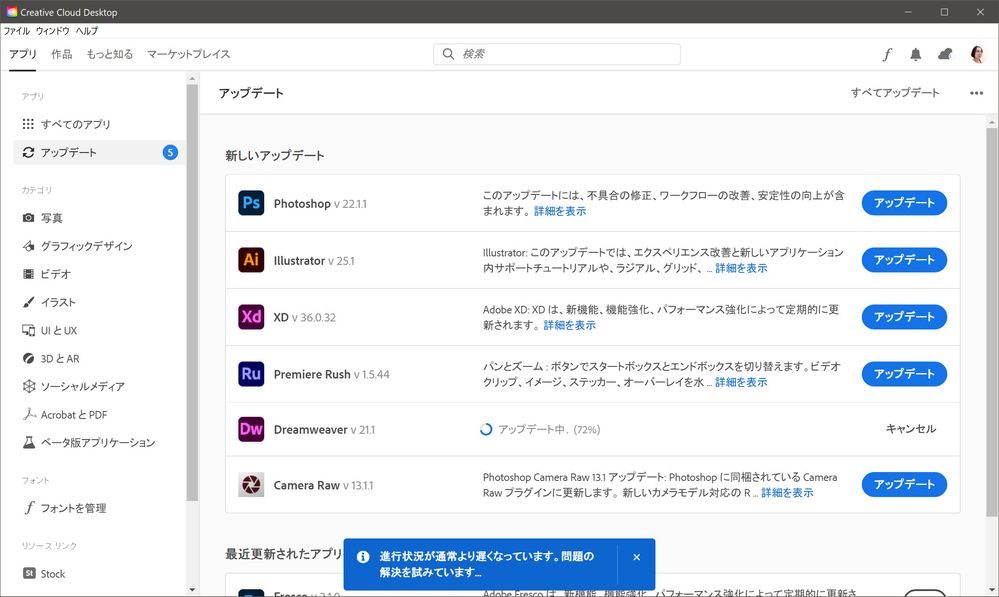This screenshot has width=999, height=597.
Task: Click the main content scrollbar thumb
Action: [x=992, y=322]
